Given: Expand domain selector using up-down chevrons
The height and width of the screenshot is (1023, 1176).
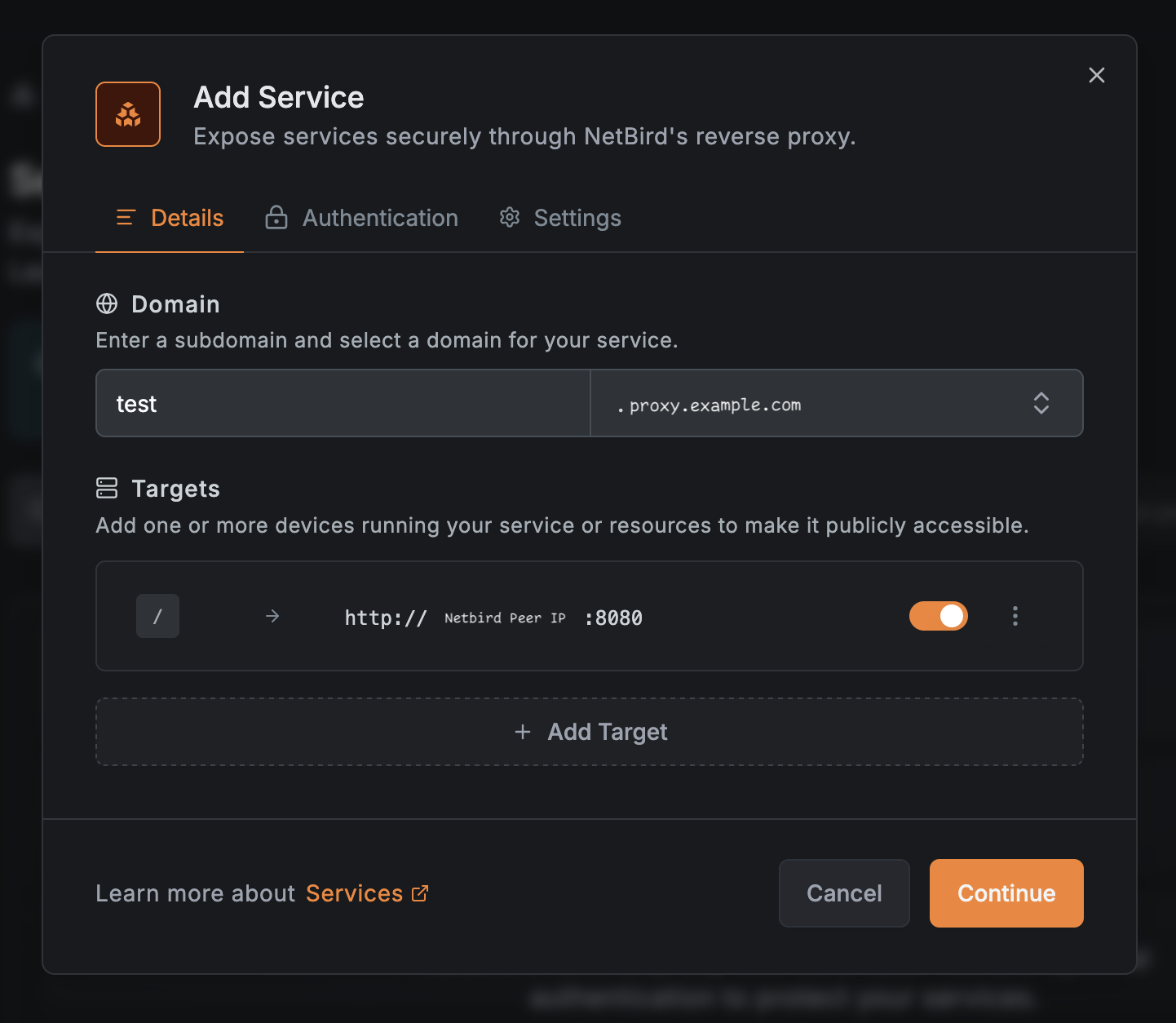Looking at the screenshot, I should coord(1041,403).
